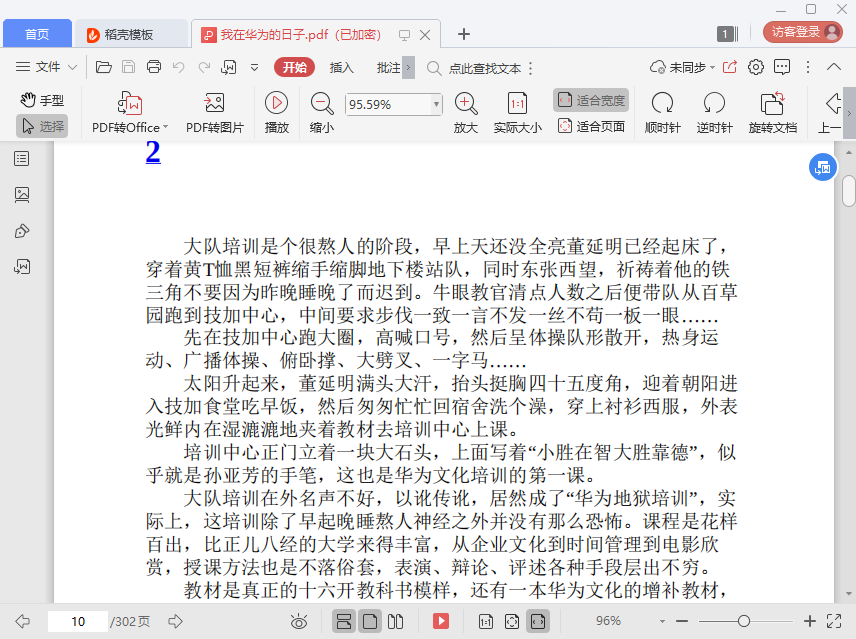Click the zoom plus button in status bar
The height and width of the screenshot is (639, 856).
[810, 621]
